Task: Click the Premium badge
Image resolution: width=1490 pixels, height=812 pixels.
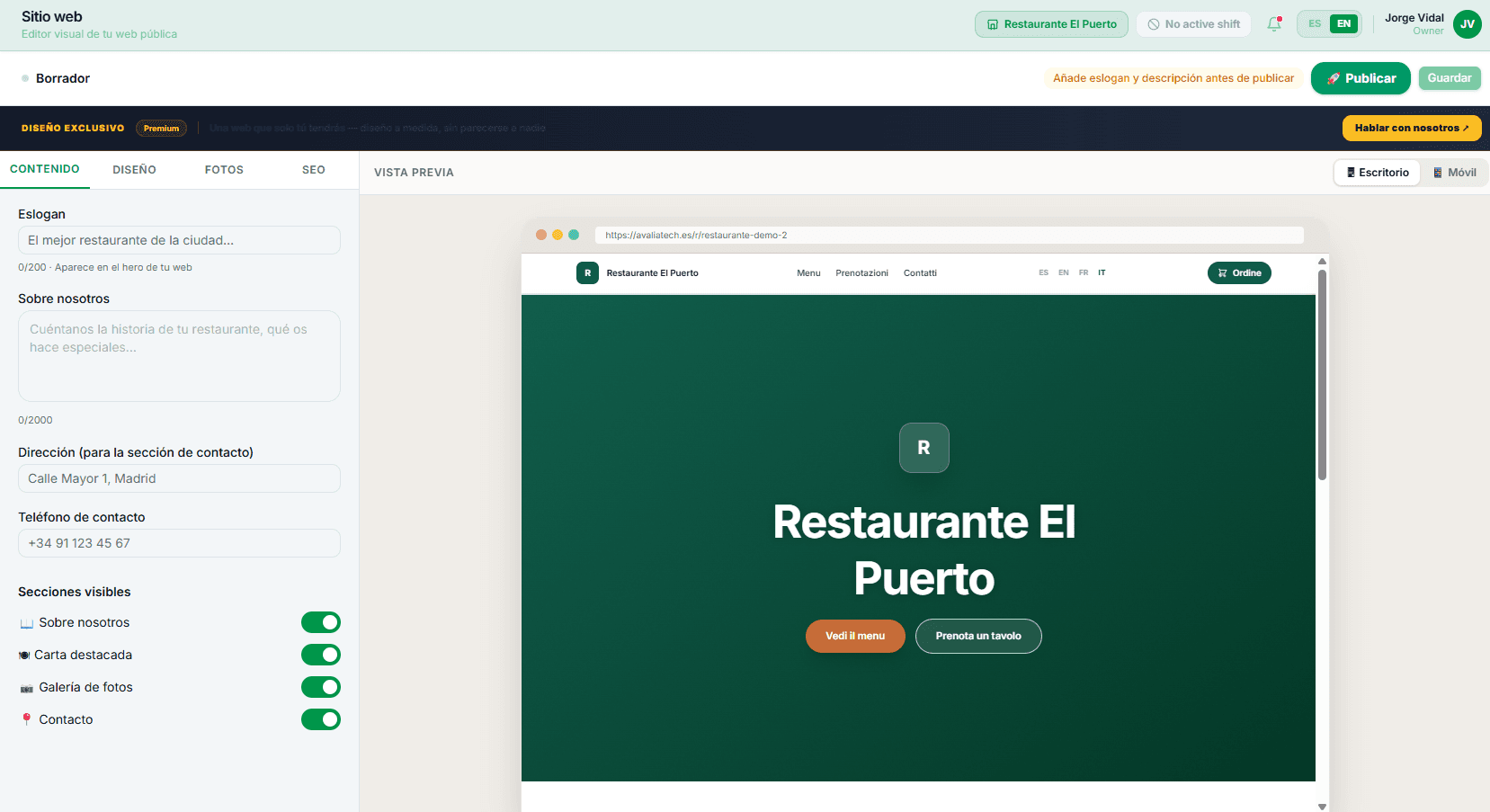Action: pyautogui.click(x=161, y=129)
